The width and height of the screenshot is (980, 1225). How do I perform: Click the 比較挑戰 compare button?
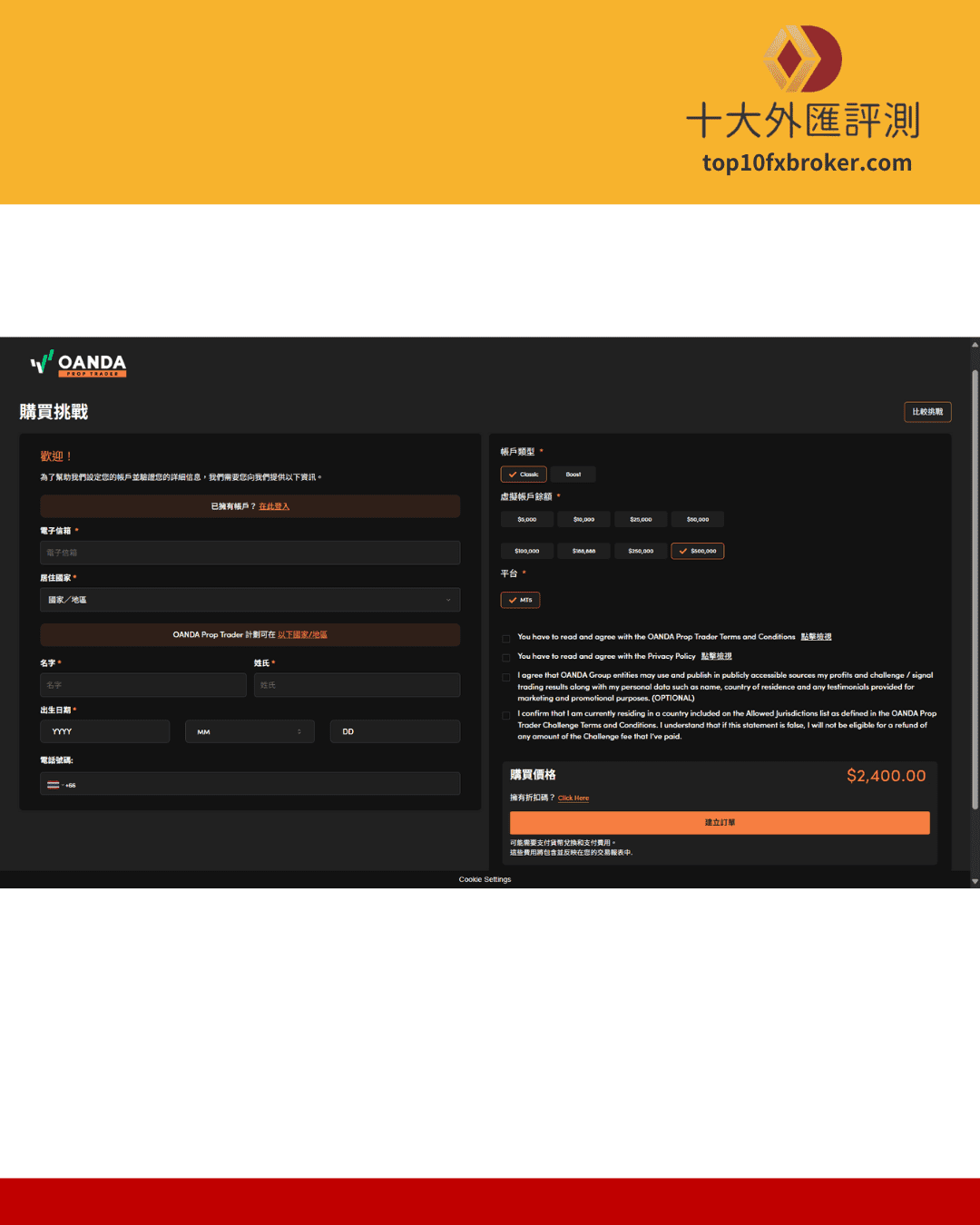click(x=927, y=412)
